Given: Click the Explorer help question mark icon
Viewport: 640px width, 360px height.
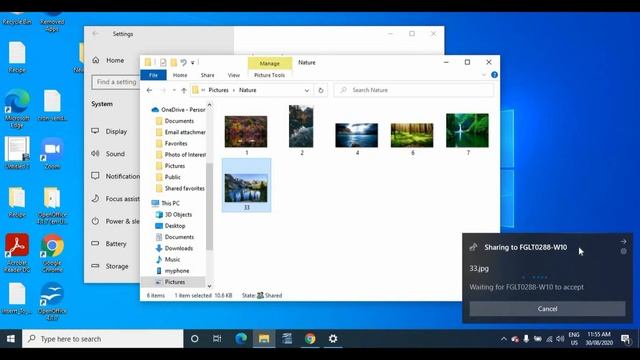Looking at the screenshot, I should pos(494,75).
